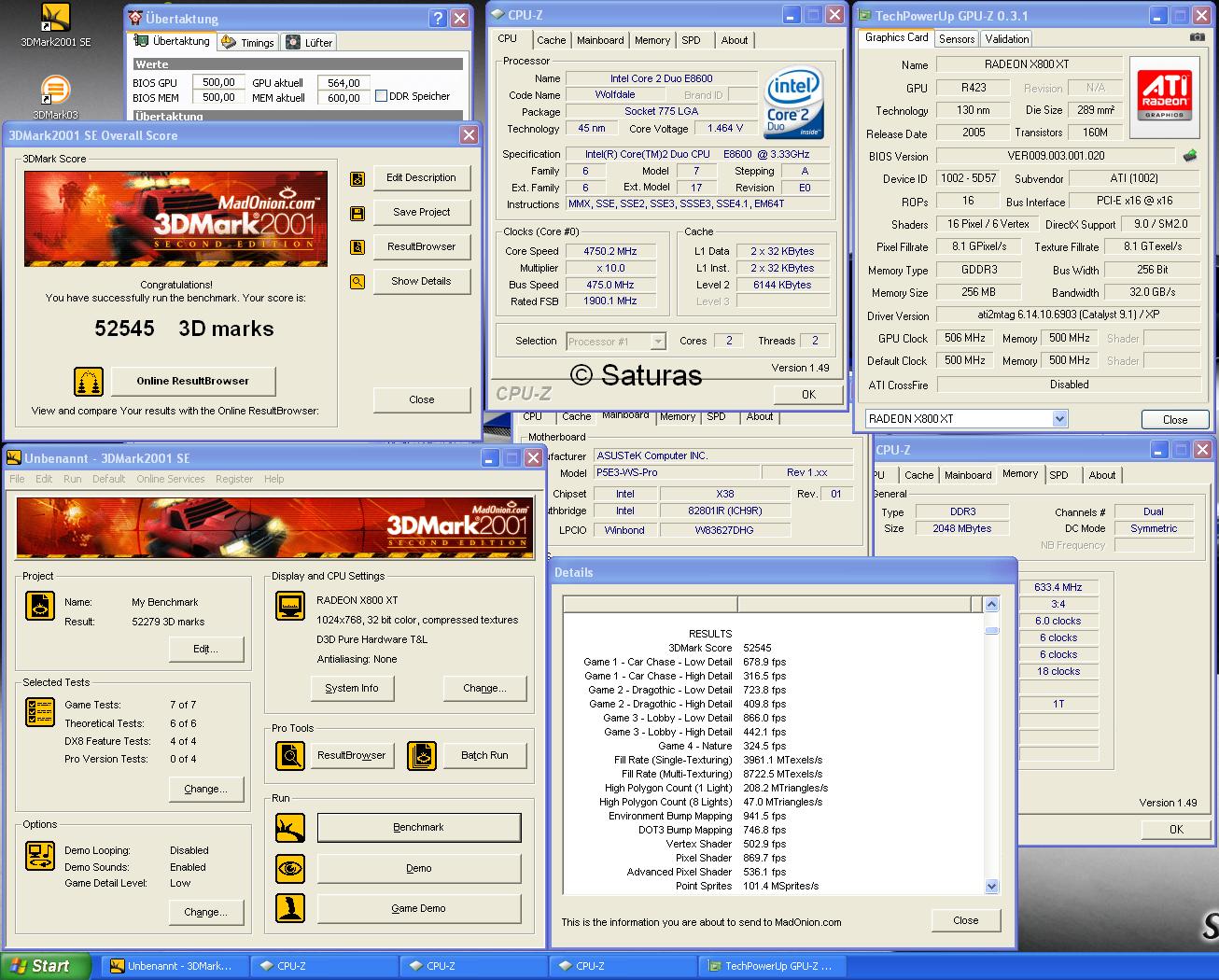
Task: Click the BIOS GPU value field
Action: (x=219, y=83)
